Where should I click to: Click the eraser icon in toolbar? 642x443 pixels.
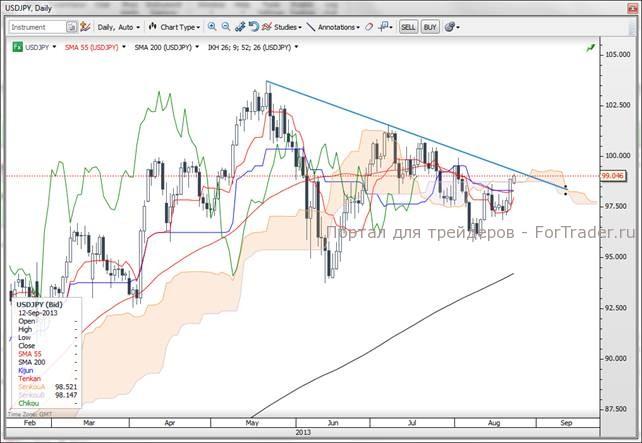click(369, 27)
